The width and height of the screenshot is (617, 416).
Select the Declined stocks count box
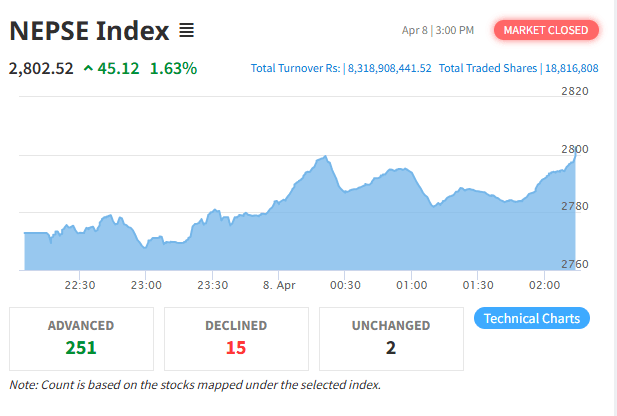[x=236, y=338]
